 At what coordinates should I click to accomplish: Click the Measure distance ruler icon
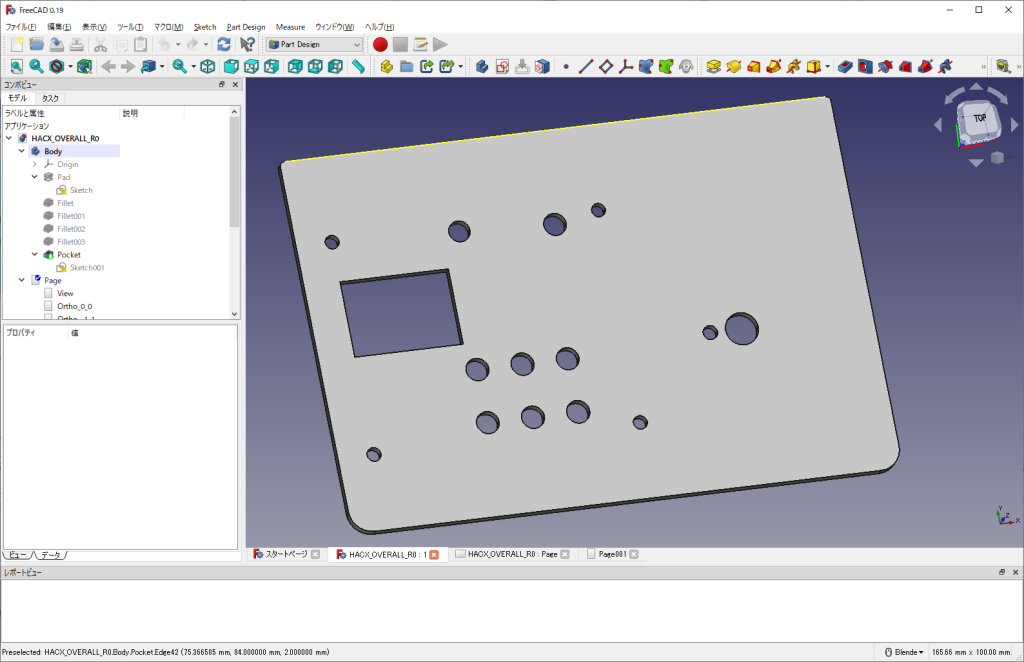(358, 67)
